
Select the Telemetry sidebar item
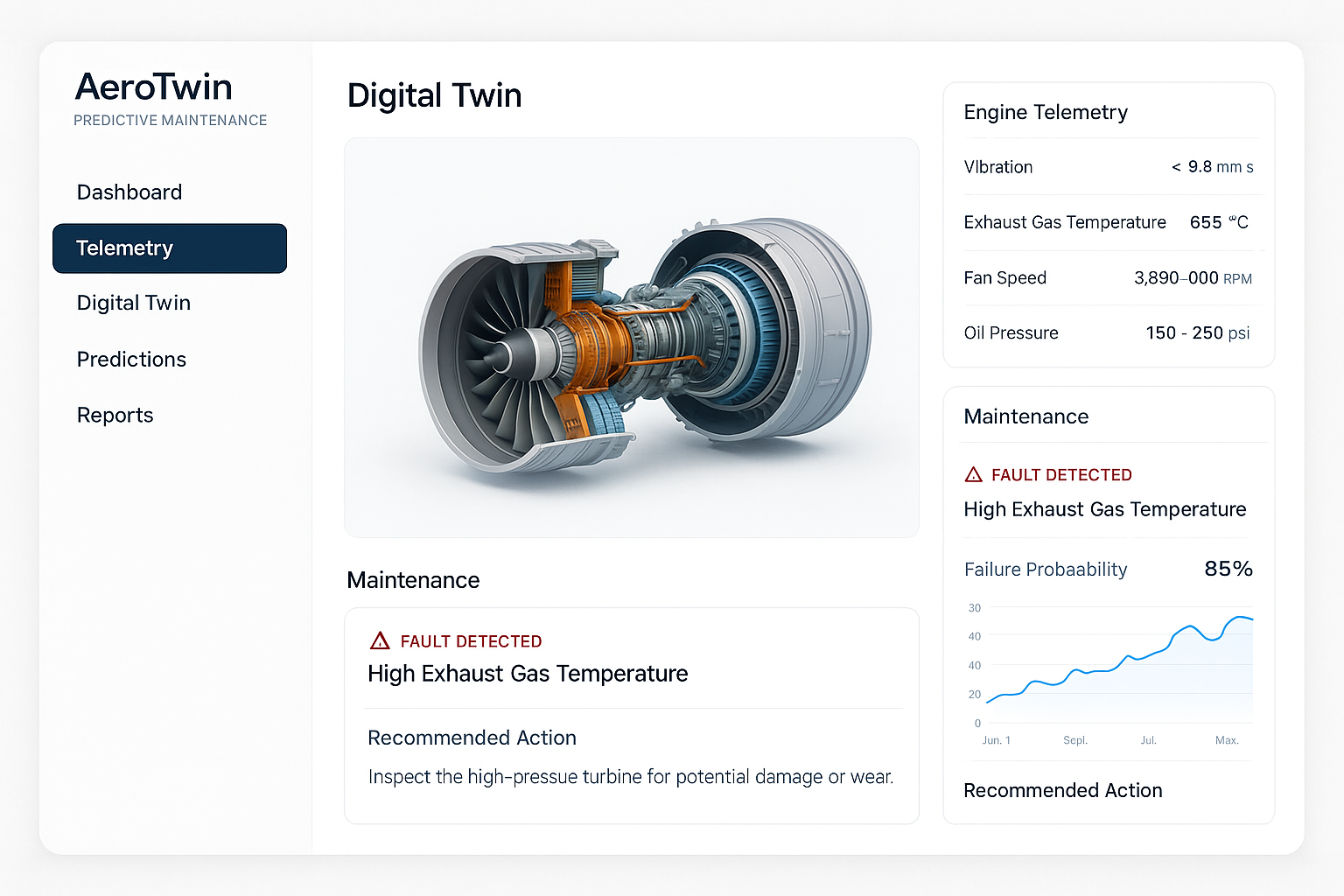click(170, 248)
